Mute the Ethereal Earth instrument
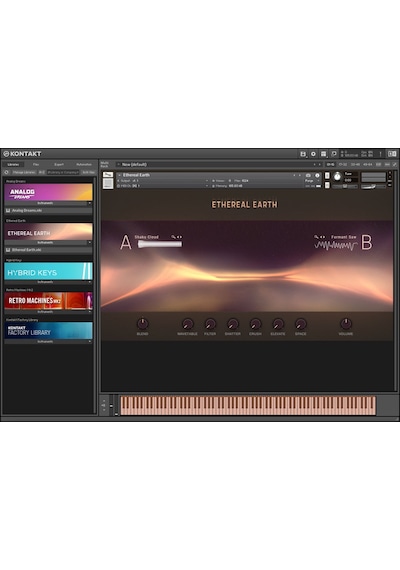 327,185
